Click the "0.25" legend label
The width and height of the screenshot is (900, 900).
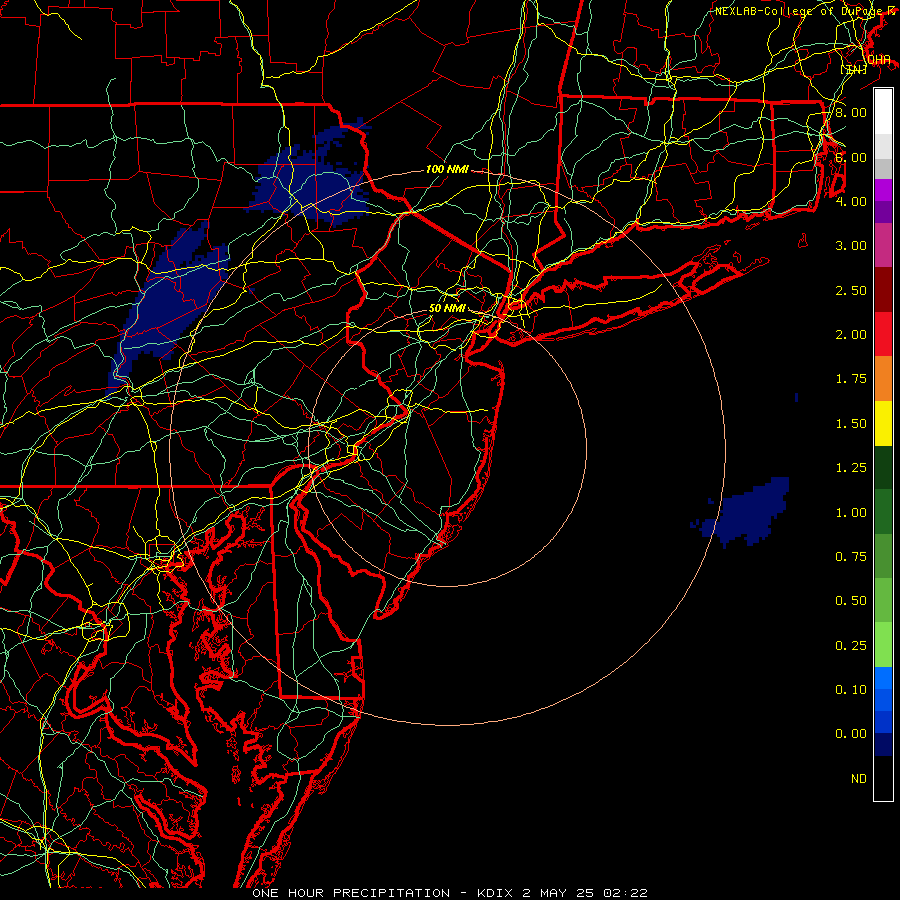point(851,646)
